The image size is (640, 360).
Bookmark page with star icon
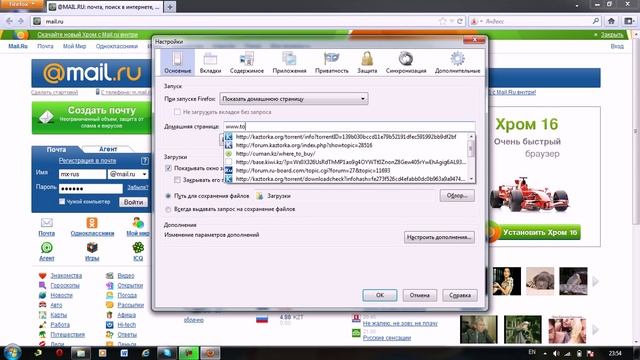click(442, 21)
